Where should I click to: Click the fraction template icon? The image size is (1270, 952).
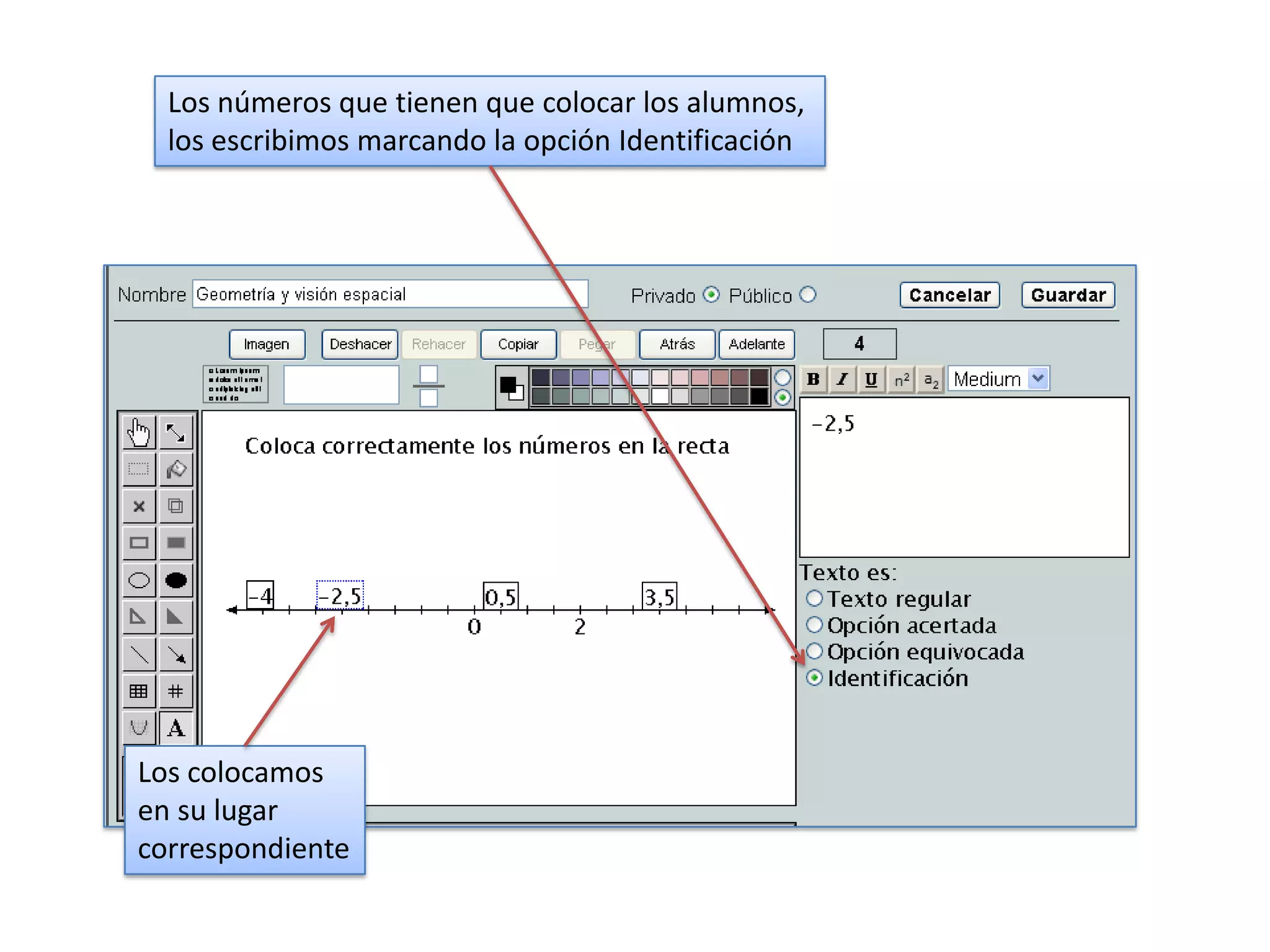(429, 386)
